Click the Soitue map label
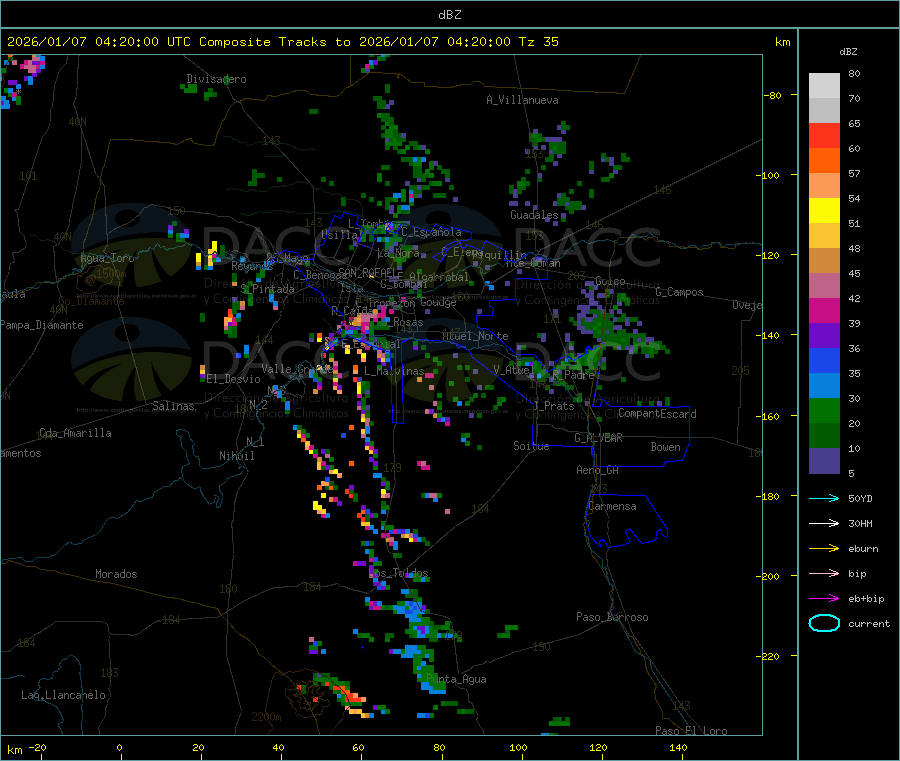The height and width of the screenshot is (761, 900). (531, 446)
